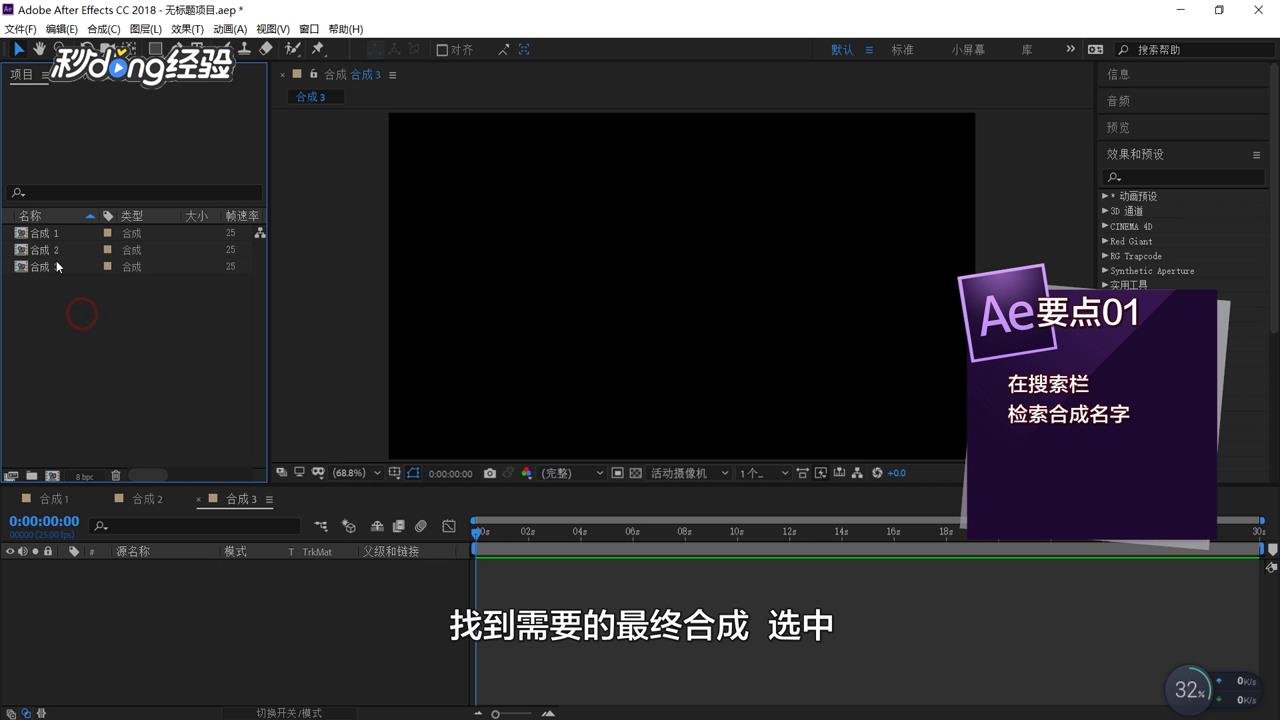1280x720 pixels.
Task: Select the Rectangle shape tool
Action: (155, 48)
